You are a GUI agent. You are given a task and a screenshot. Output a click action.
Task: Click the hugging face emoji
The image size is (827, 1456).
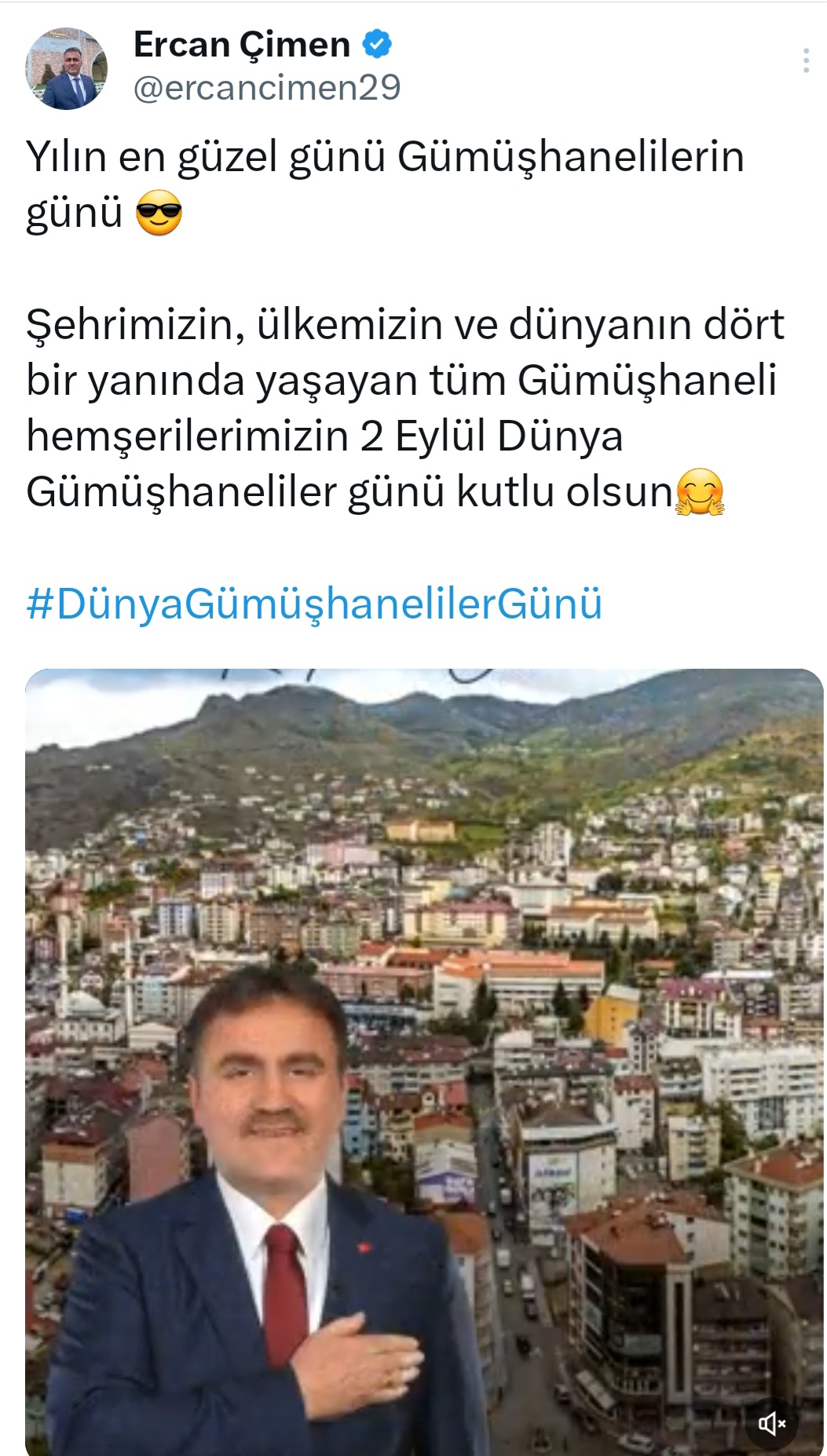(x=700, y=492)
